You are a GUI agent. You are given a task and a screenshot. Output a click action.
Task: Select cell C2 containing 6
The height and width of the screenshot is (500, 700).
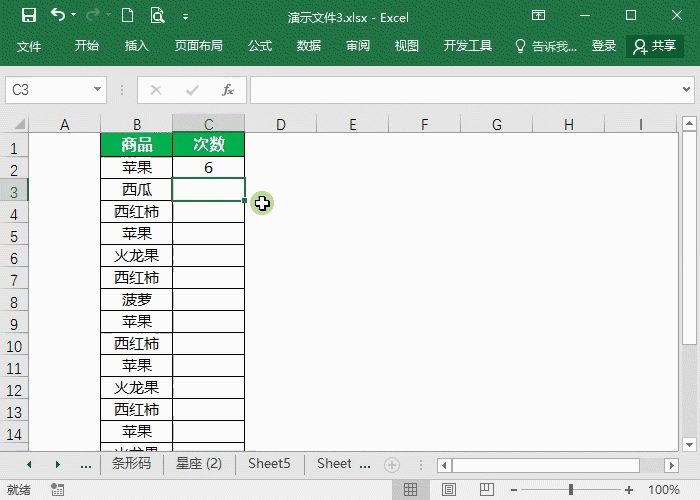coord(208,167)
